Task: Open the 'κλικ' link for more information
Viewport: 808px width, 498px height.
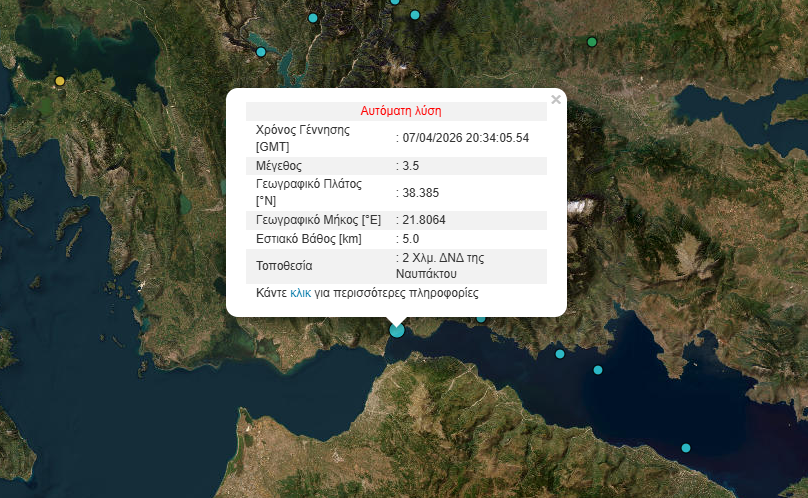Action: (x=300, y=294)
